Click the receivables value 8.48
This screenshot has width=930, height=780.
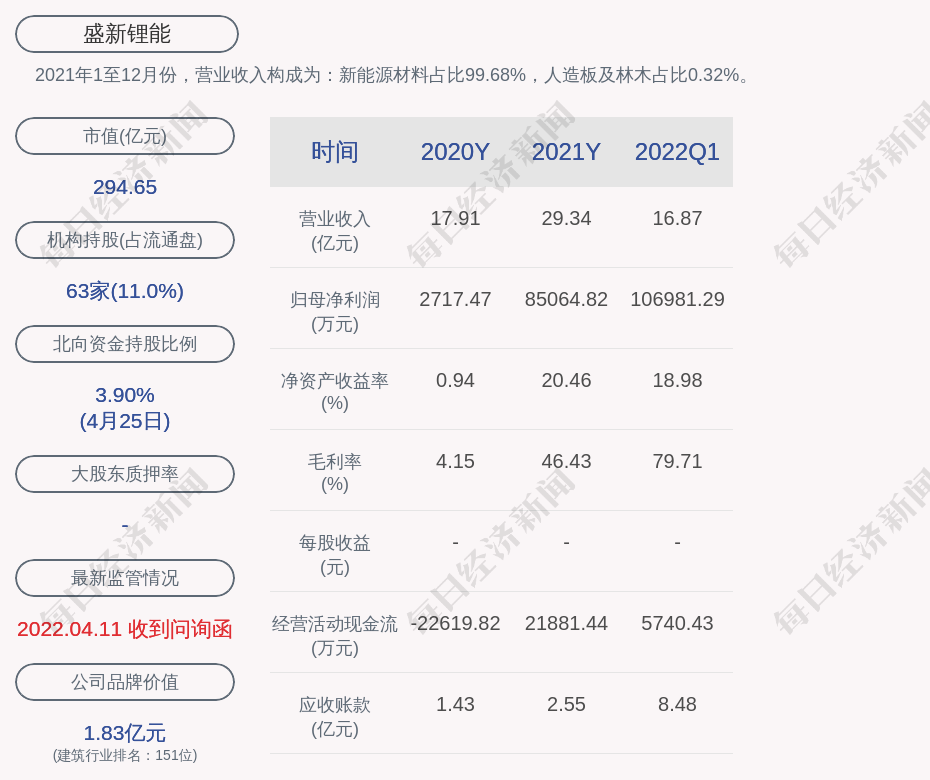coord(677,704)
